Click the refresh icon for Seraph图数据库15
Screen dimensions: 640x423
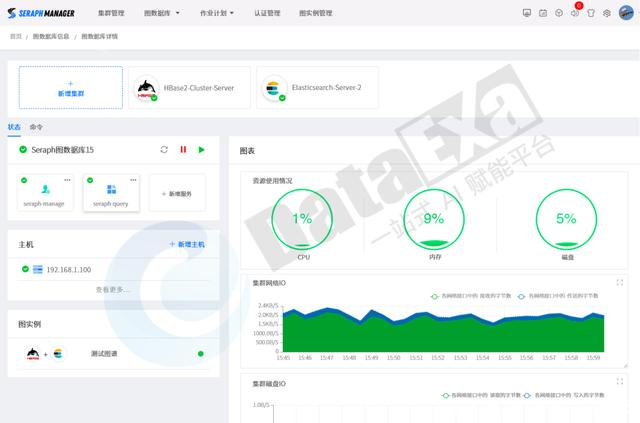164,149
